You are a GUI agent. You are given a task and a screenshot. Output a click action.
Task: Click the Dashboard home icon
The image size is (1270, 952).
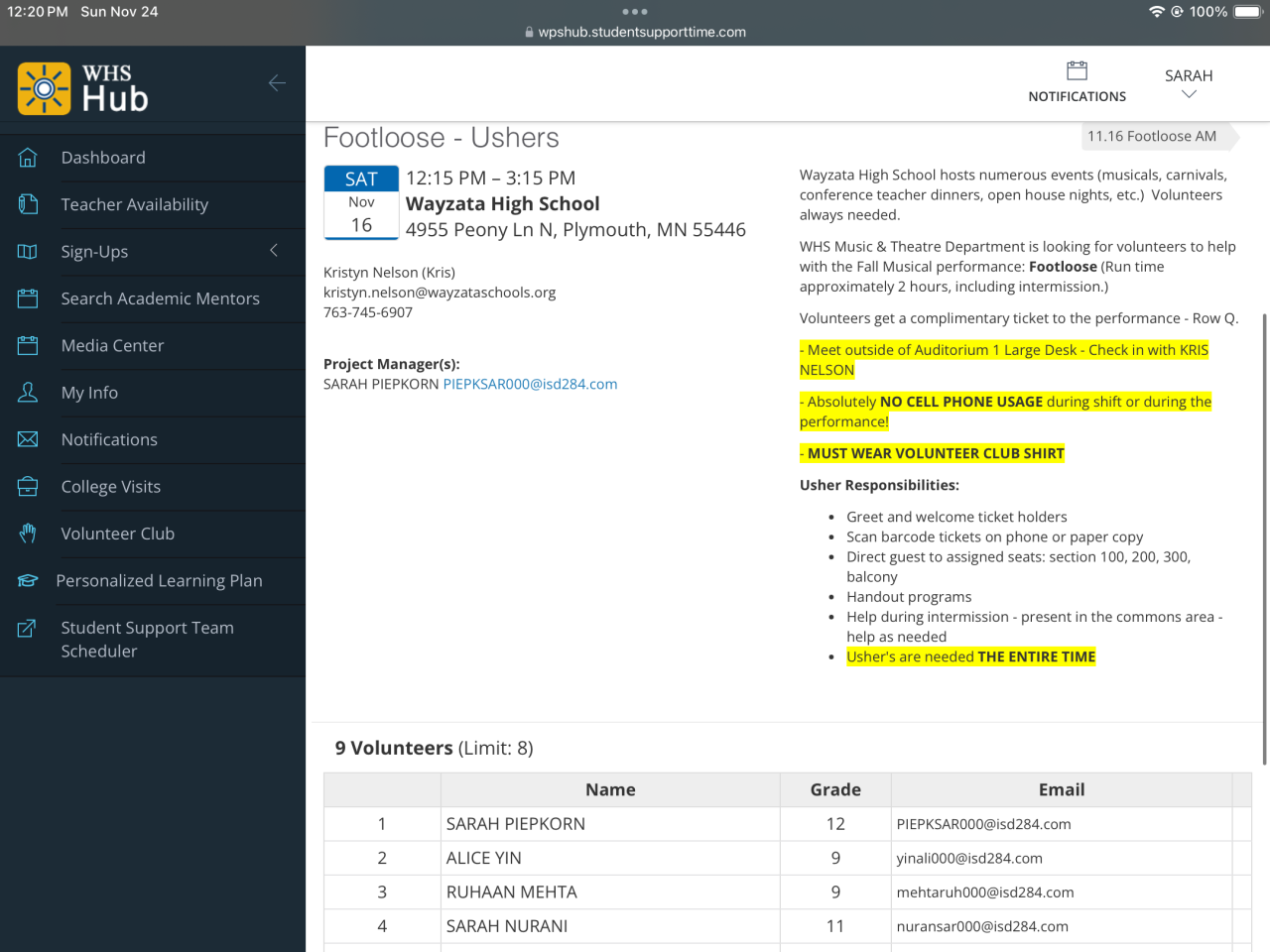coord(28,158)
